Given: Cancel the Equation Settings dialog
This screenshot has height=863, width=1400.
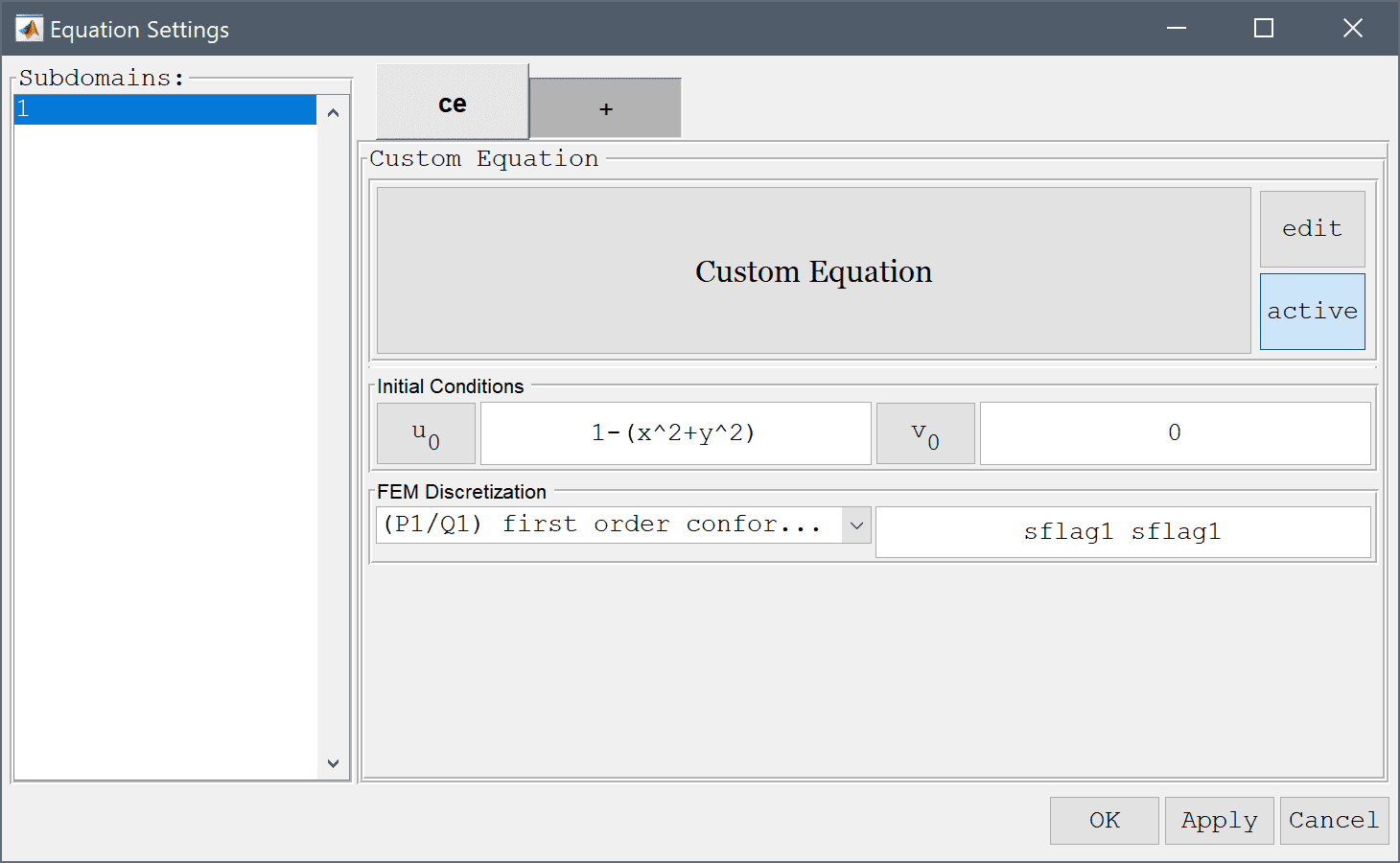Looking at the screenshot, I should pos(1334,821).
